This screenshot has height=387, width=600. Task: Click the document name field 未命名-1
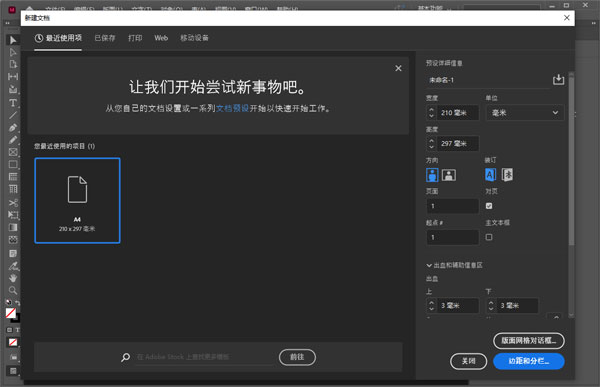488,80
